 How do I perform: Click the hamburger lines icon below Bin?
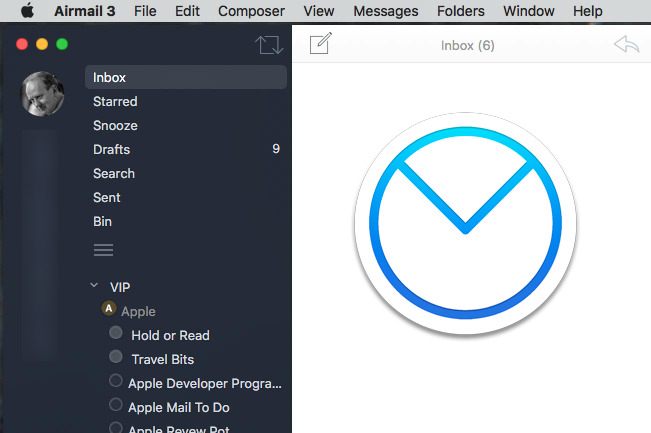point(103,250)
